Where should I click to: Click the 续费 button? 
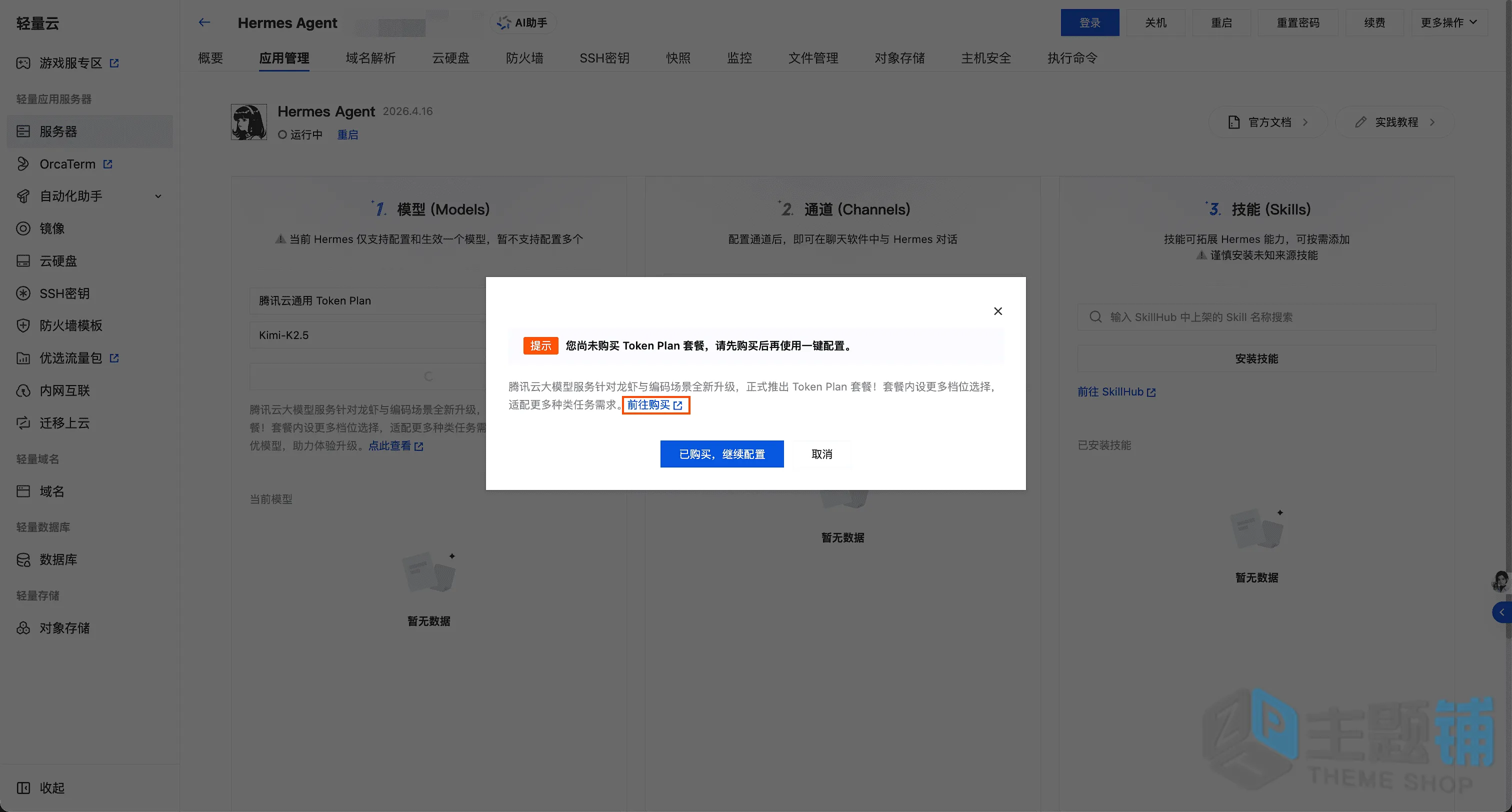point(1374,22)
